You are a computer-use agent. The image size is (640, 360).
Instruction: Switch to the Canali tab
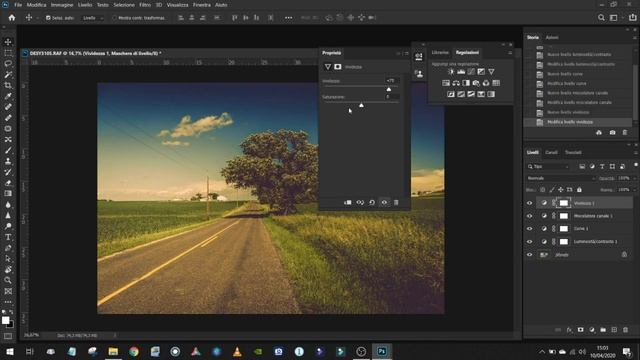[551, 153]
